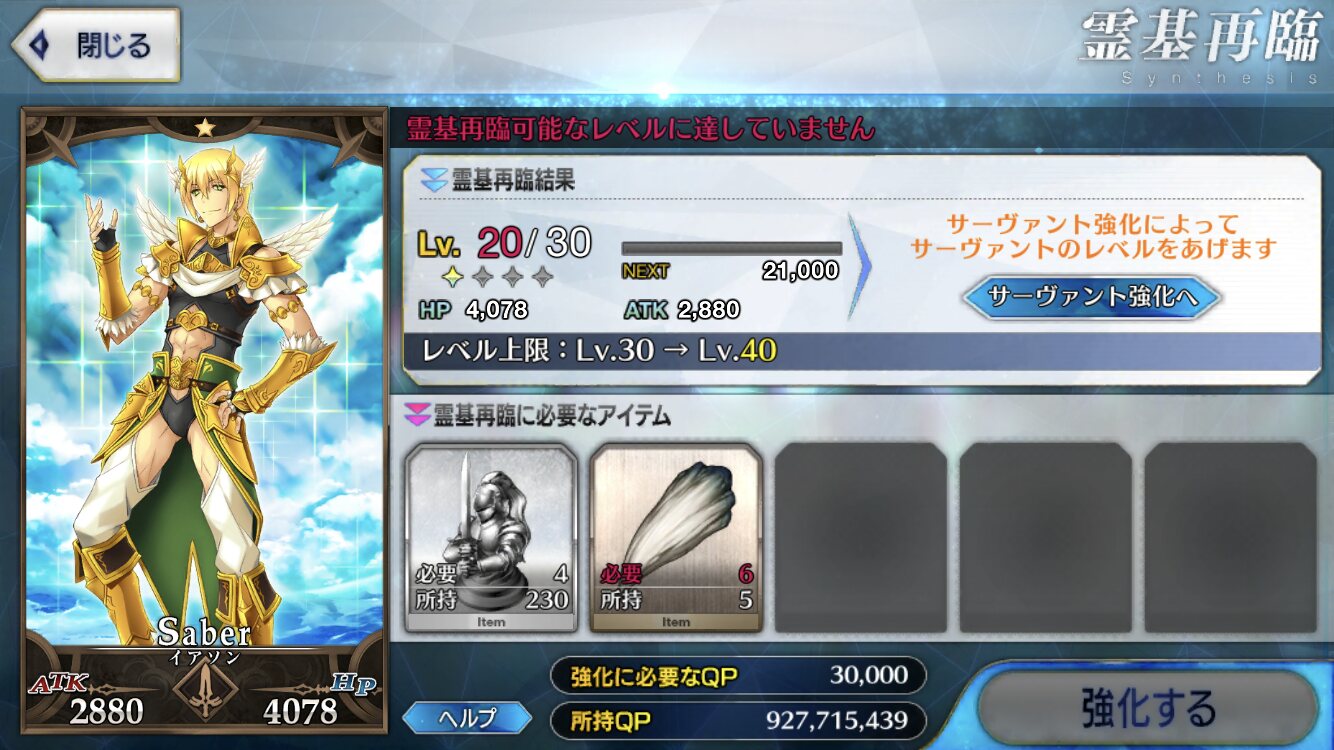Select the Saber piece knight statue item
Screen dimensions: 1334x750
(491, 538)
